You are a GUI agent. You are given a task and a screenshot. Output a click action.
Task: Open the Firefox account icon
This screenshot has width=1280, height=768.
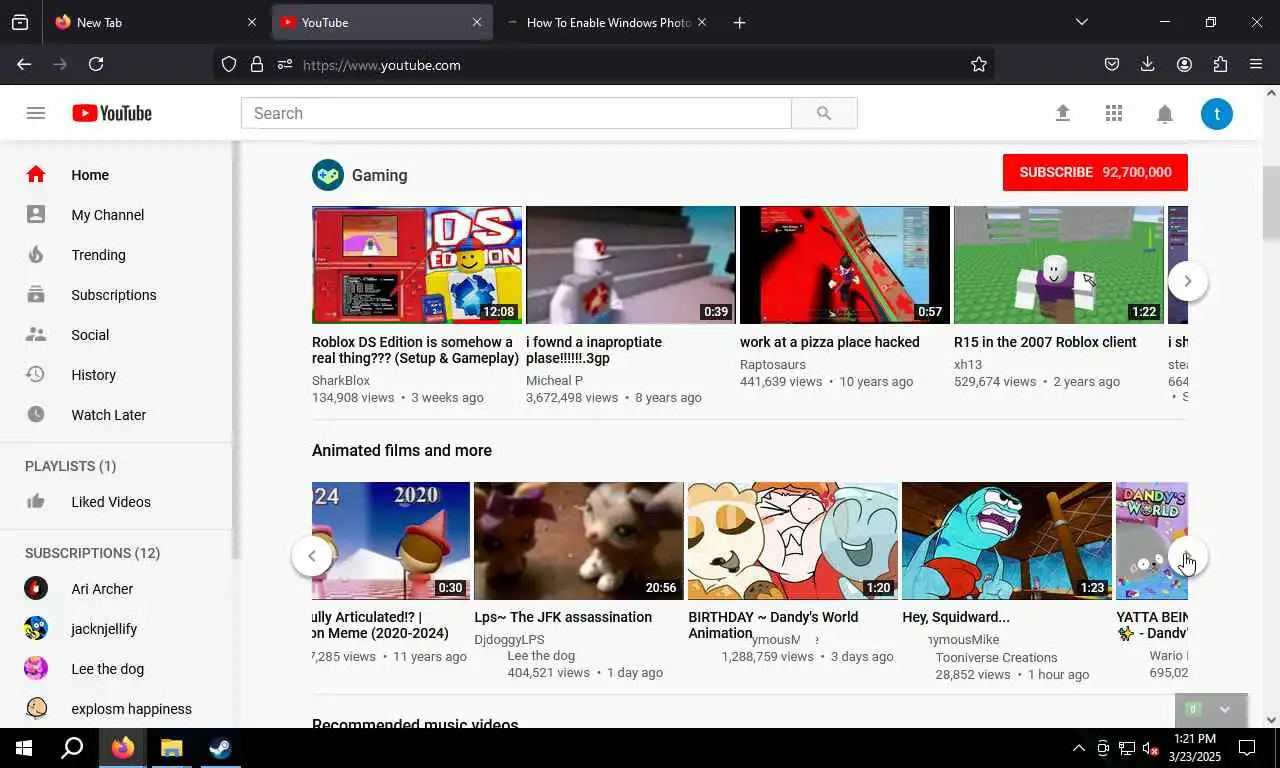[1184, 64]
